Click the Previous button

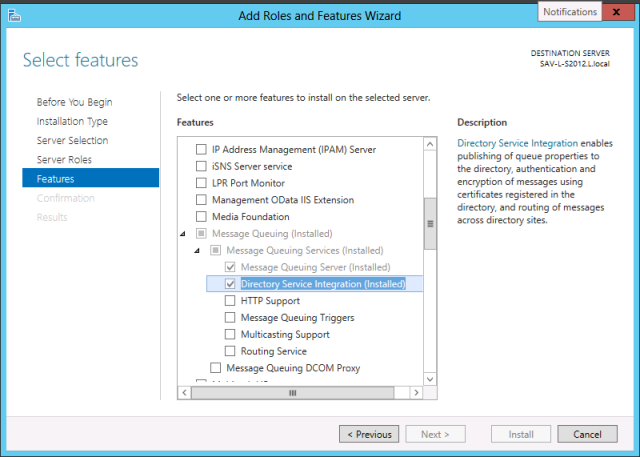(369, 434)
